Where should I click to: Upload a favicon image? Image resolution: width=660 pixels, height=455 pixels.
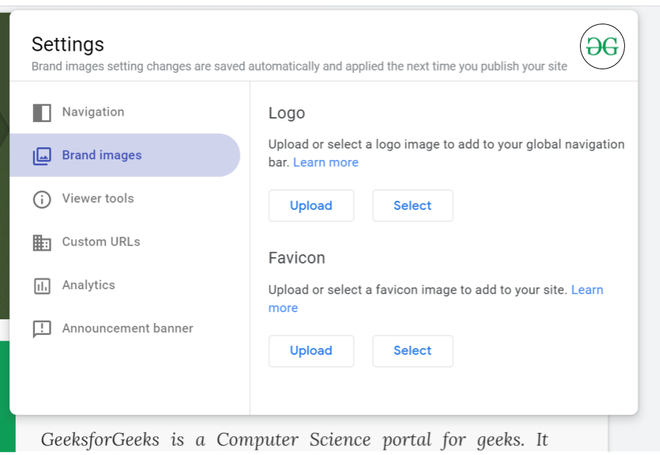(311, 350)
